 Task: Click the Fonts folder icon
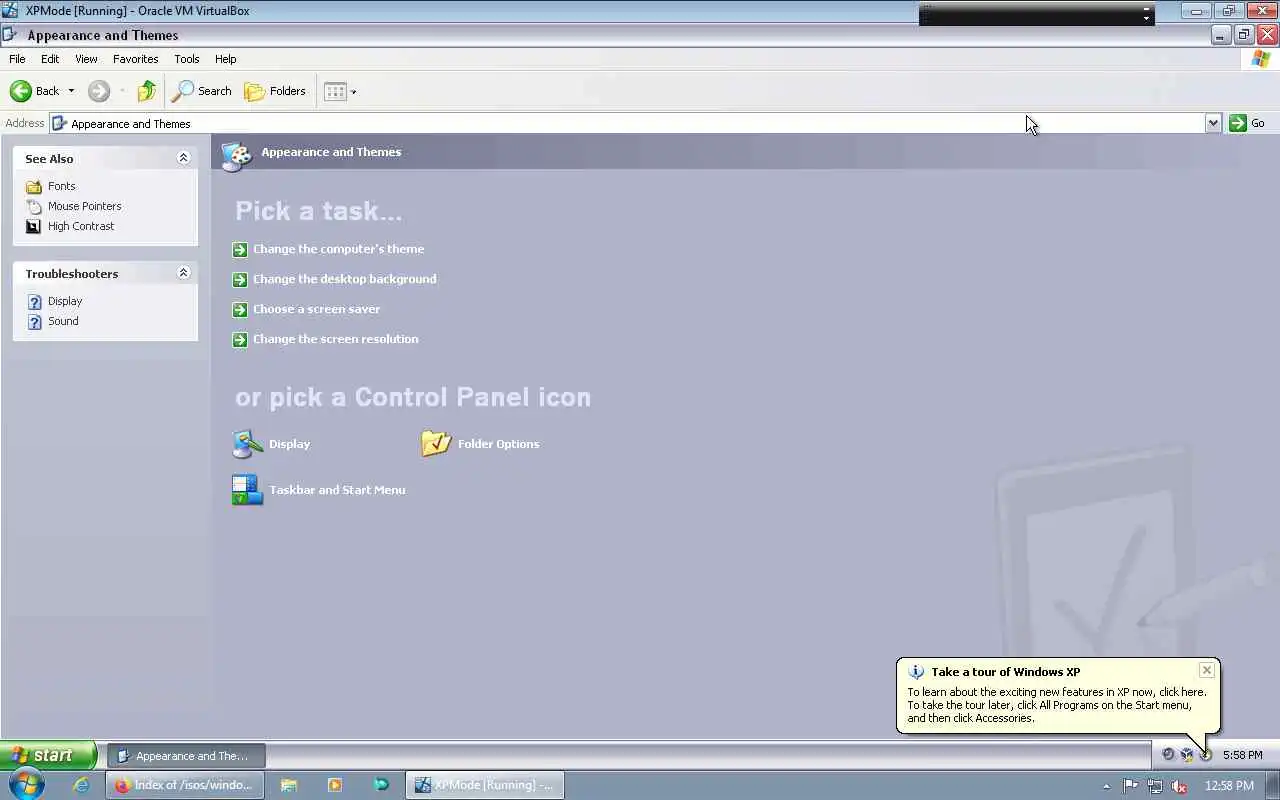[34, 186]
